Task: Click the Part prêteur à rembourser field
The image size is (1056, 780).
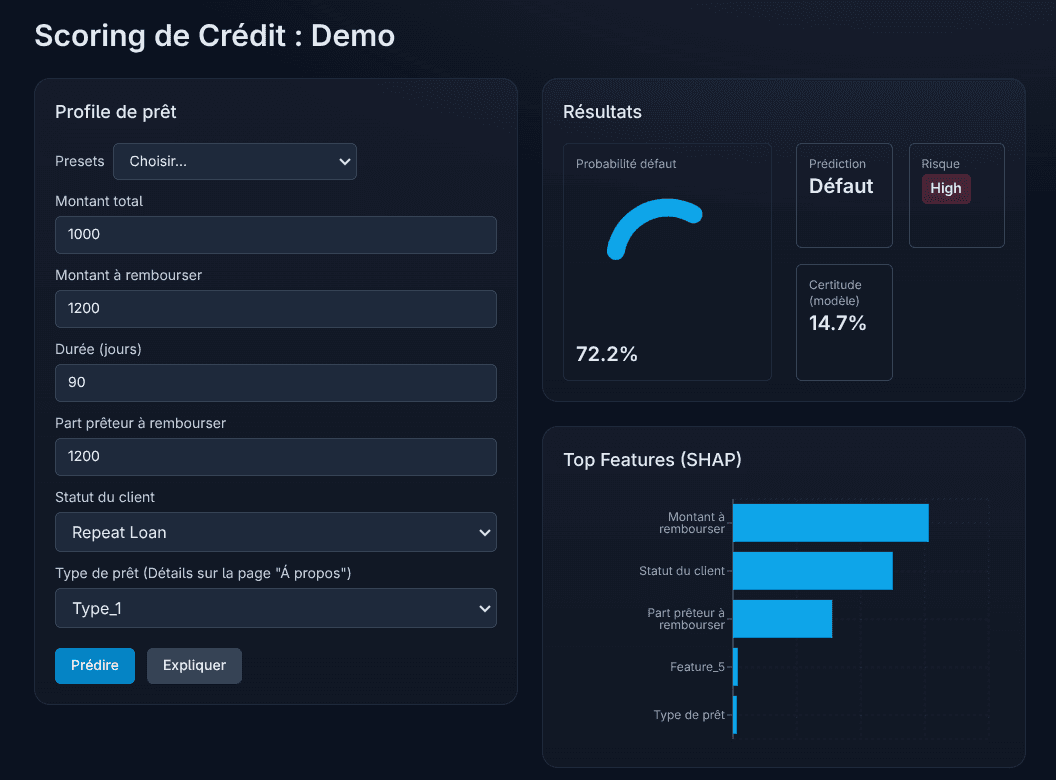Action: click(276, 456)
